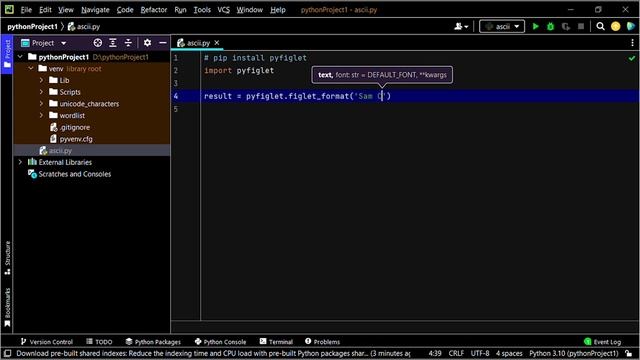Click the 4 spaces indent setting
This screenshot has height=360, width=640.
(509, 353)
